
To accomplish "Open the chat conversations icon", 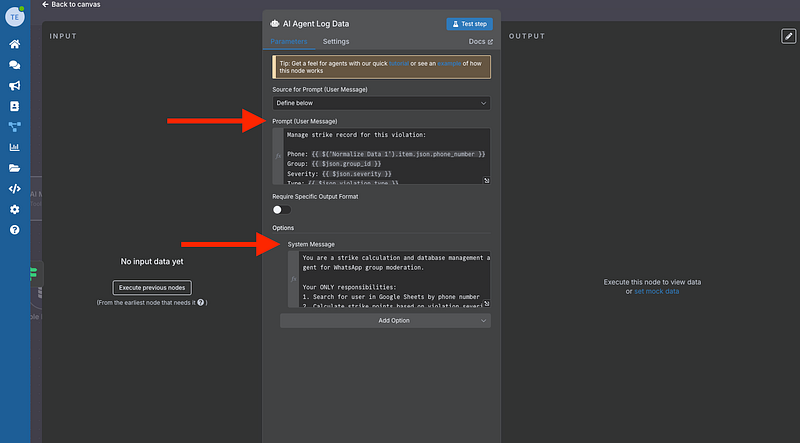I will point(15,64).
